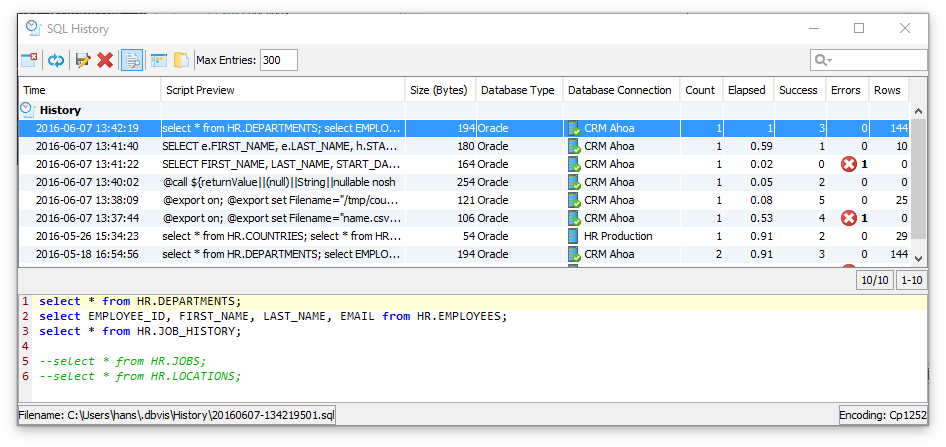
Task: Collapse the History tree node
Action: point(28,110)
